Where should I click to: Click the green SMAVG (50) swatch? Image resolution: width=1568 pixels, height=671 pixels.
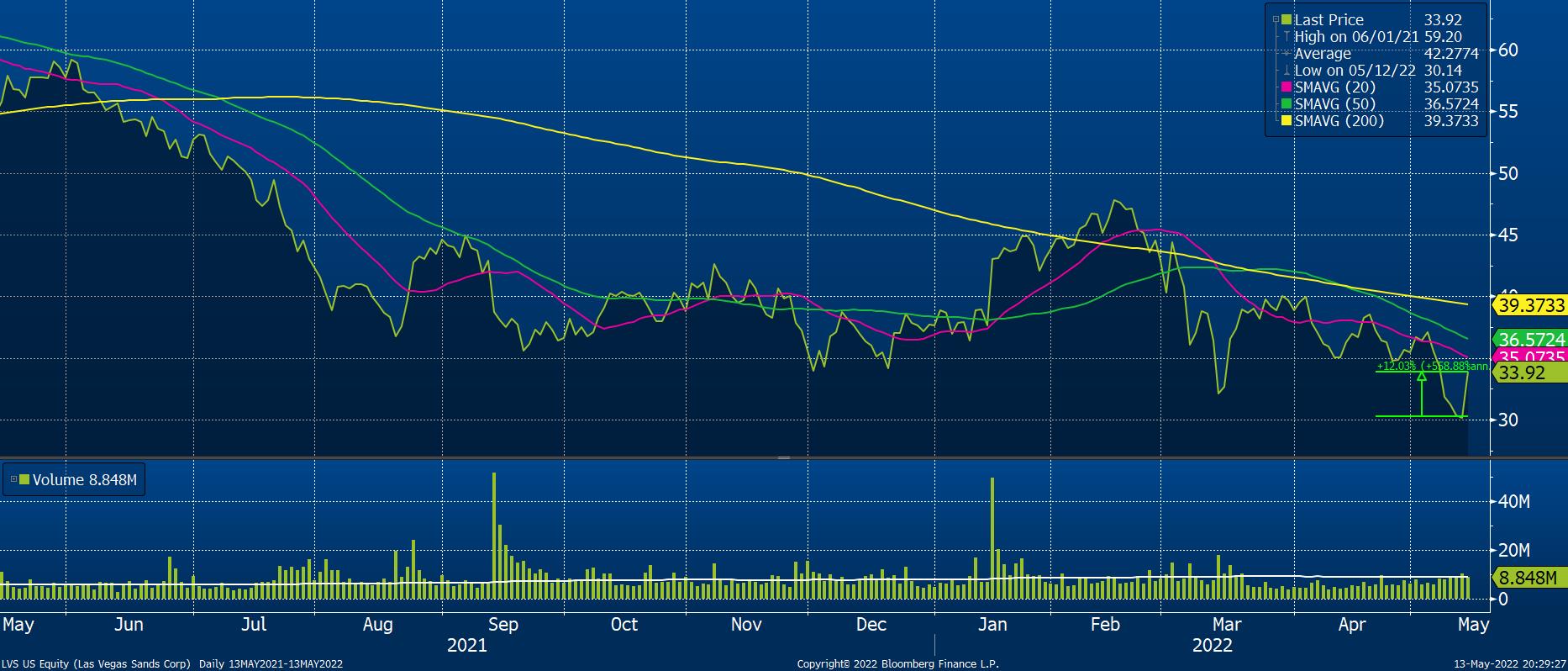pyautogui.click(x=1286, y=104)
